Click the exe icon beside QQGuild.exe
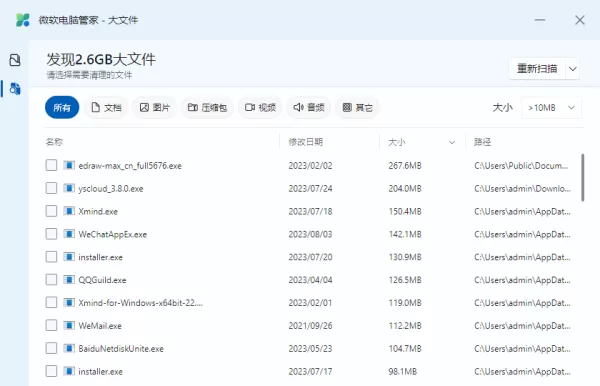 coord(69,280)
